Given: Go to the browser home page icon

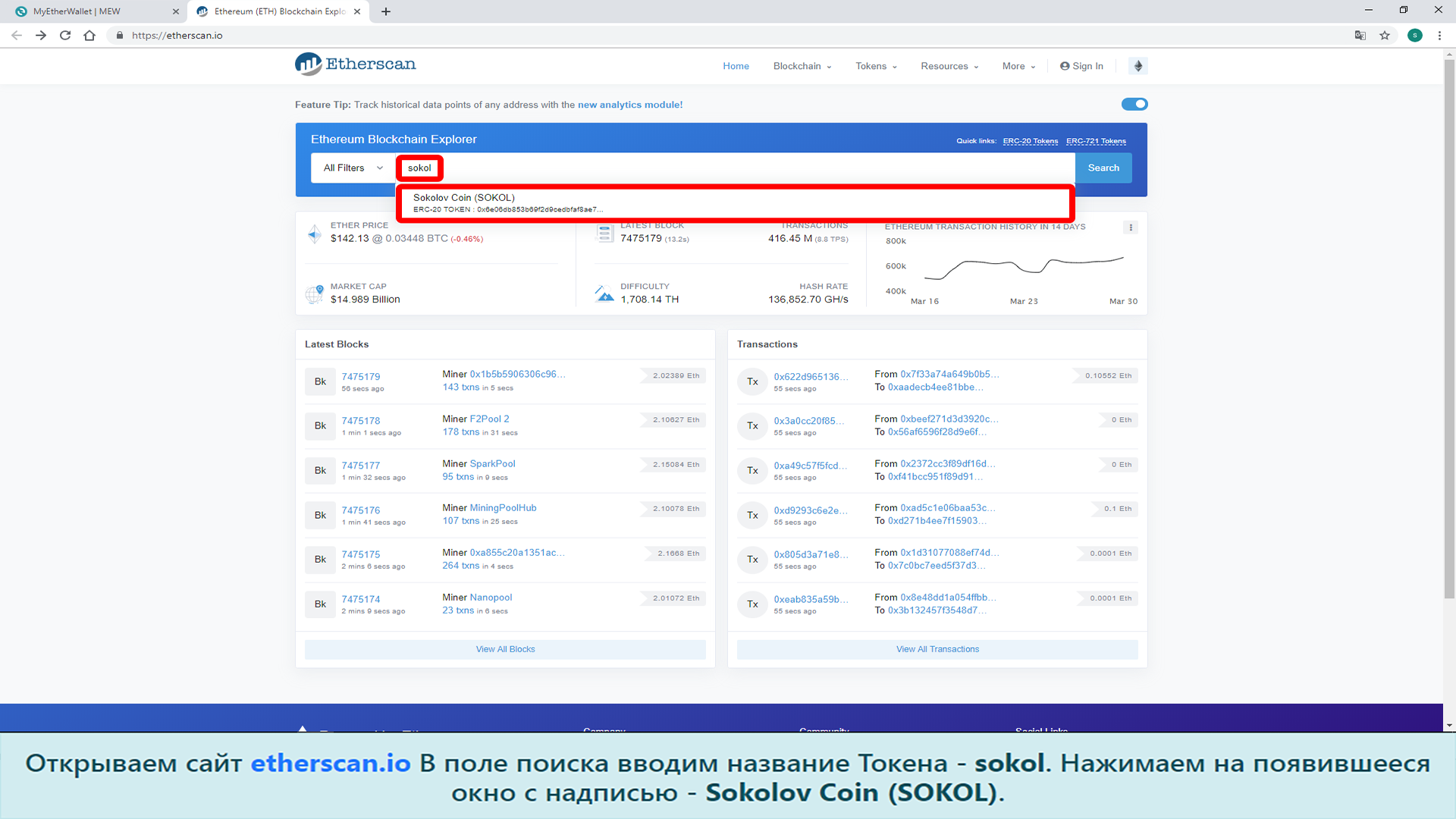Looking at the screenshot, I should click(x=89, y=36).
